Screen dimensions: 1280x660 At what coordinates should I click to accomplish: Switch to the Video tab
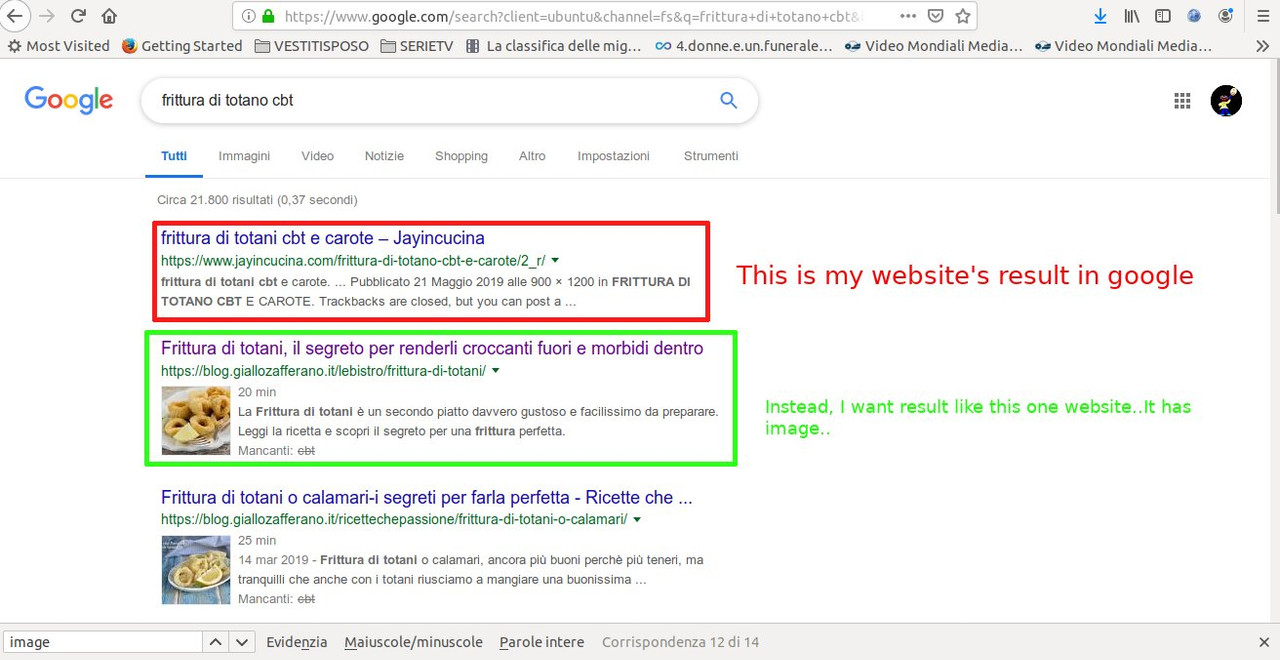pyautogui.click(x=318, y=156)
